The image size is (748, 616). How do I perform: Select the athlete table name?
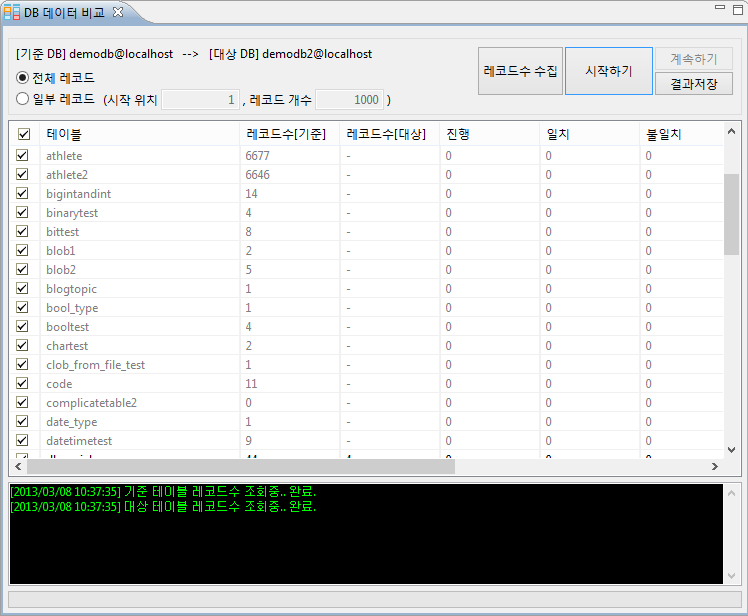64,156
